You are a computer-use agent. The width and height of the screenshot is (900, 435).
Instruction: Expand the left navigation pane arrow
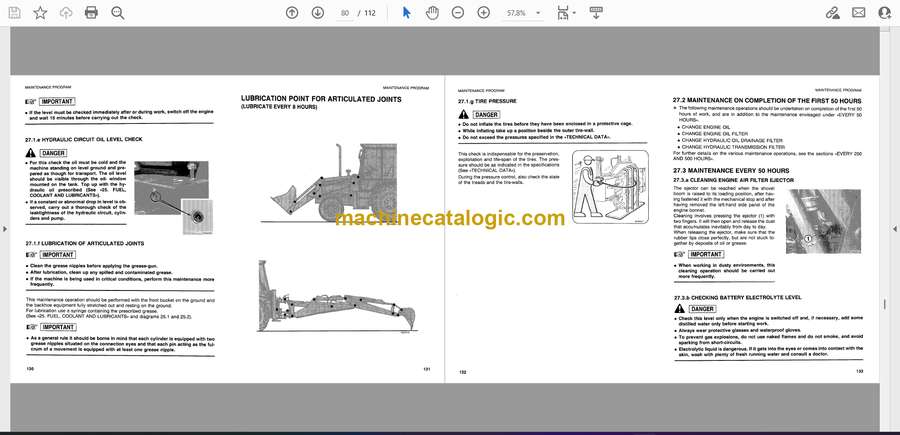coord(5,229)
